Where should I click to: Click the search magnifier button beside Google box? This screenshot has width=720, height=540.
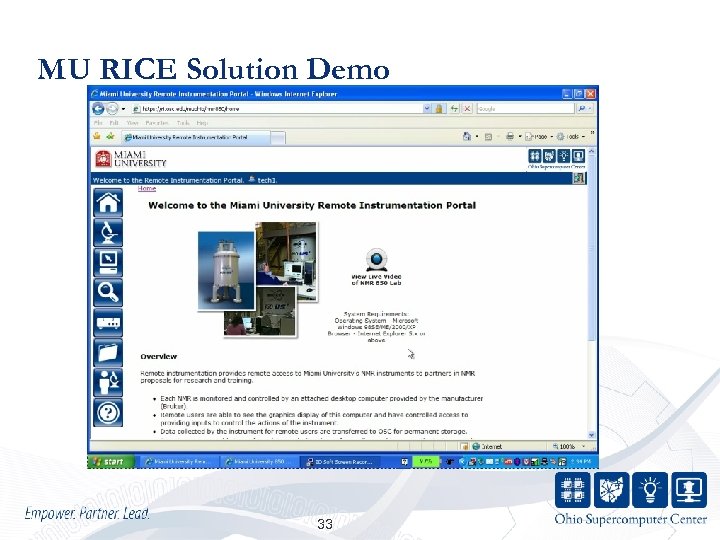pos(581,109)
